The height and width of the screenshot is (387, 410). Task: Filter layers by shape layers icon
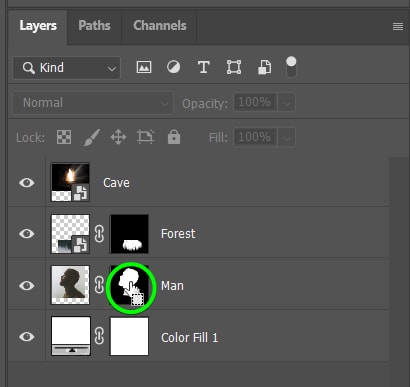[234, 67]
